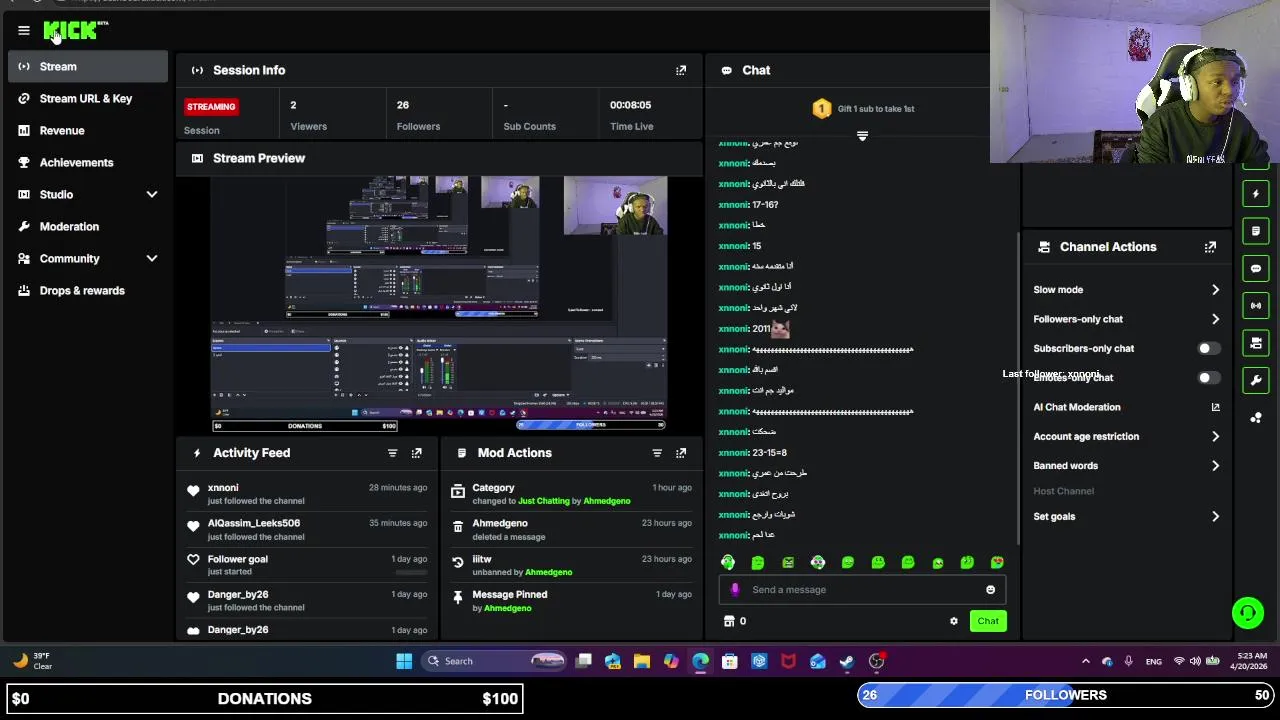
Task: Open AI Chat Moderation link
Action: [1127, 407]
